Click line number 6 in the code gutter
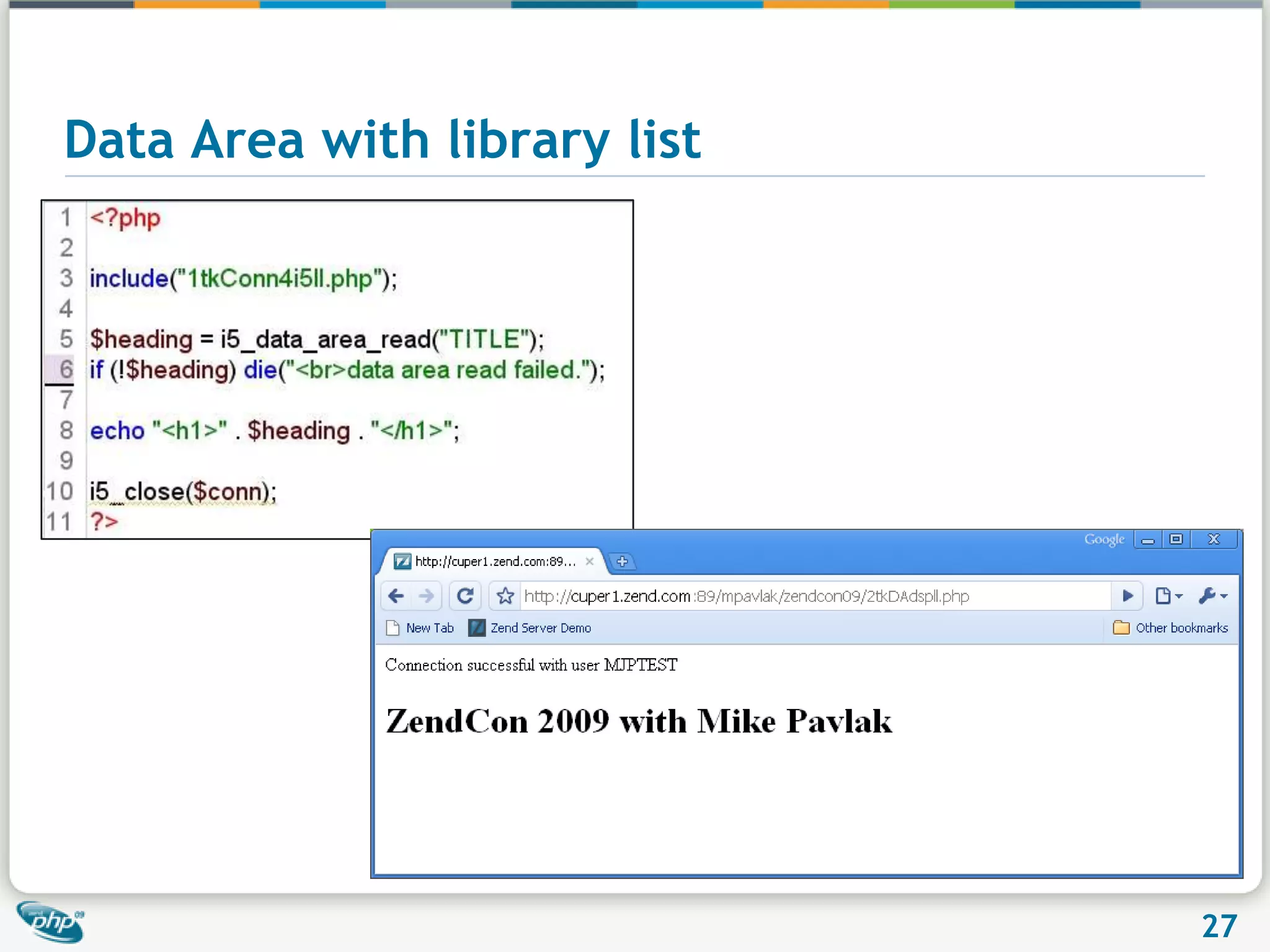1270x952 pixels. coord(66,369)
